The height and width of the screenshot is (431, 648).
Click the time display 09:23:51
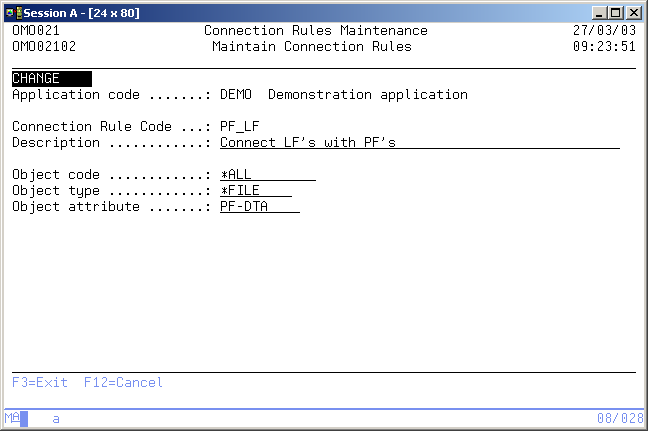[x=603, y=47]
